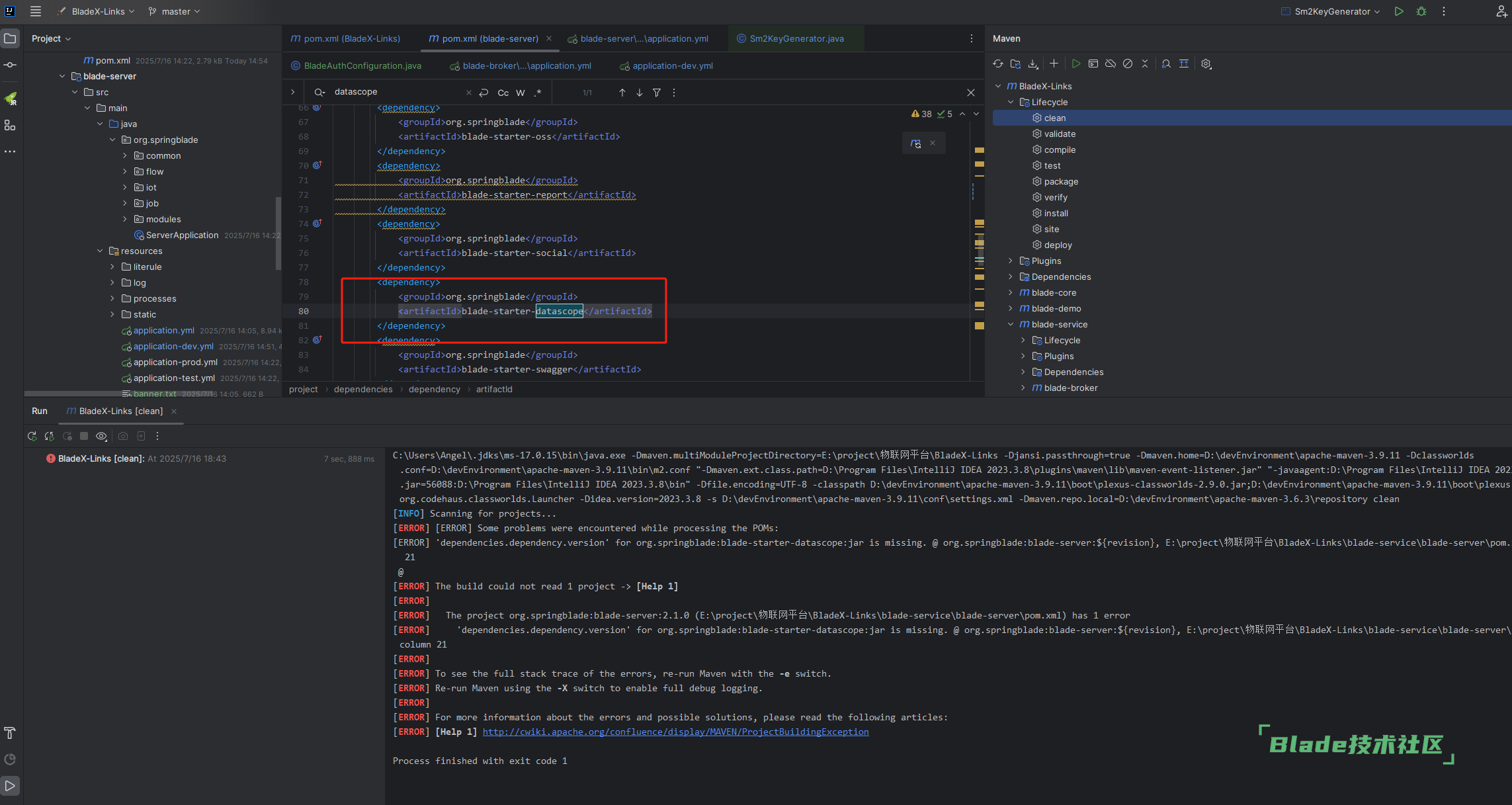The image size is (1512, 805).
Task: Open Maven settings wrench icon
Action: tap(1206, 64)
